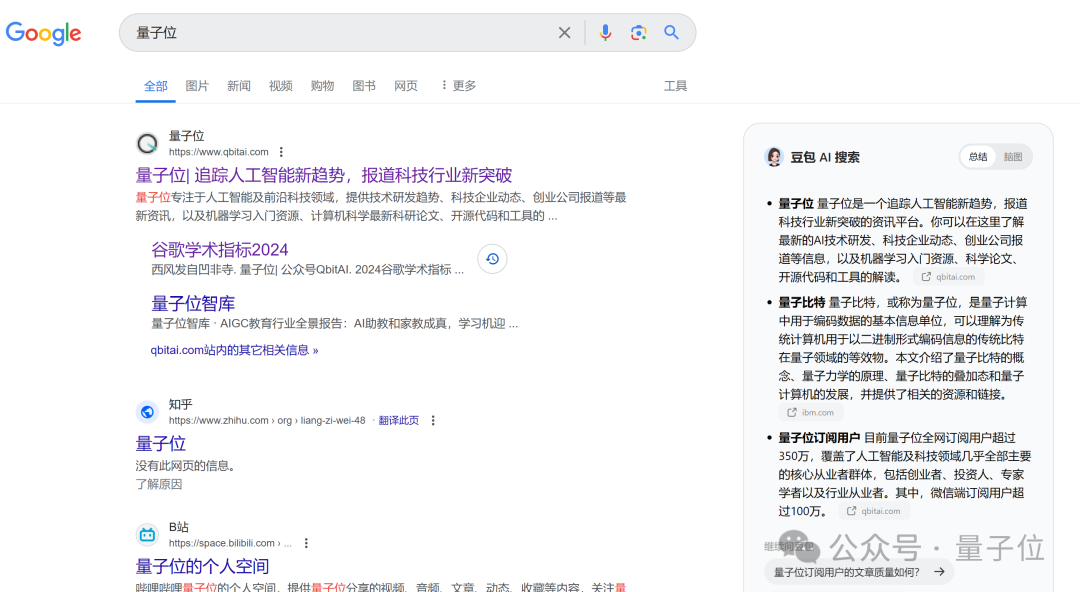Click the magnifier search button

672,32
